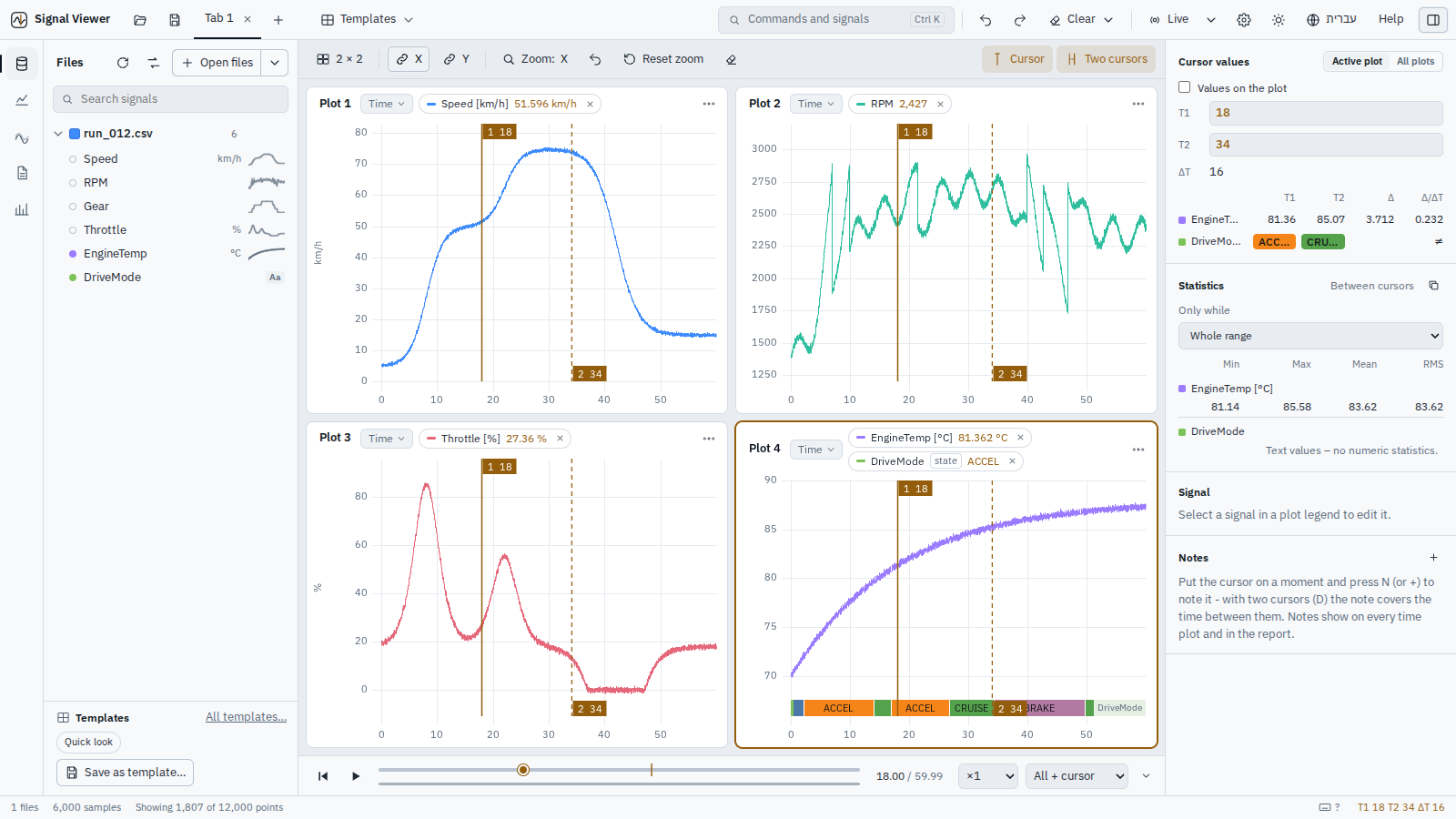This screenshot has width=1456, height=819.
Task: Expand Live options dropdown arrow
Action: click(1210, 19)
